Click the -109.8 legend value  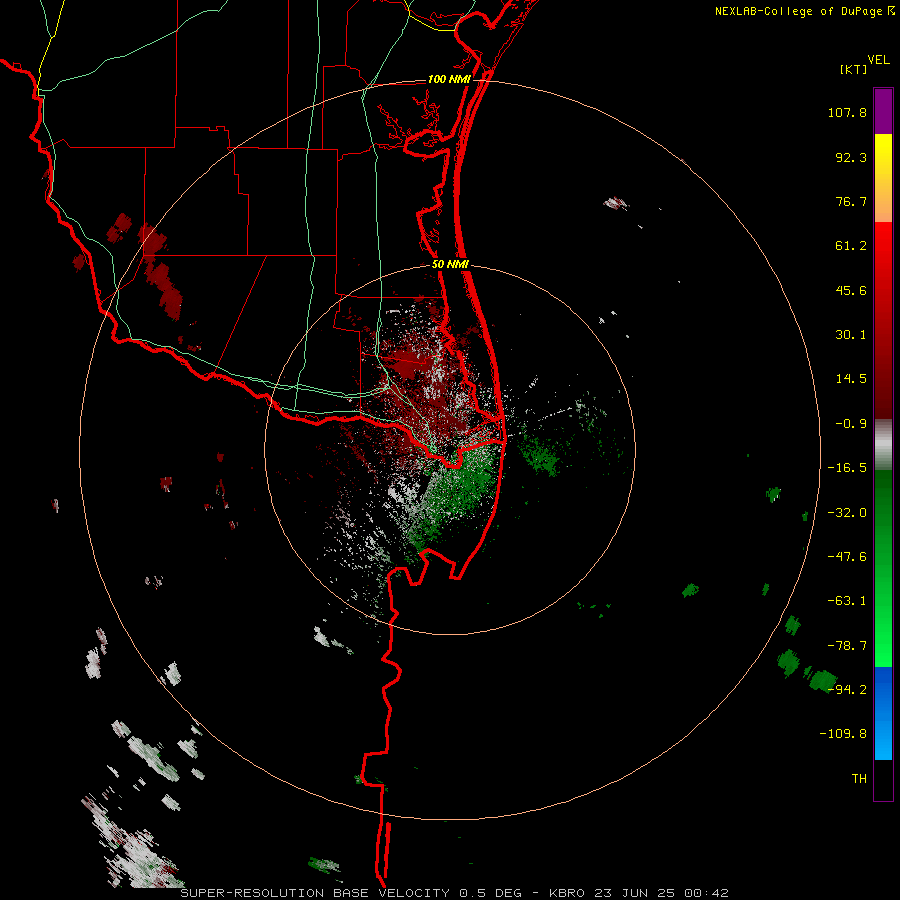click(843, 734)
